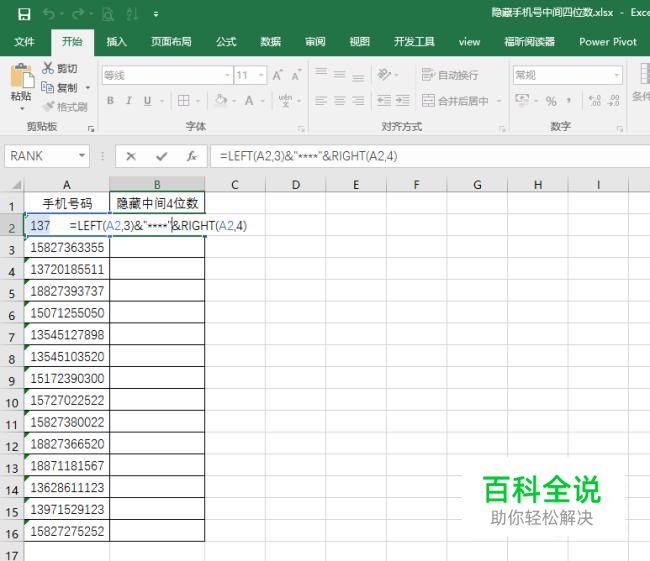The width and height of the screenshot is (650, 561).
Task: Click the text Orientation icon
Action: click(x=384, y=75)
